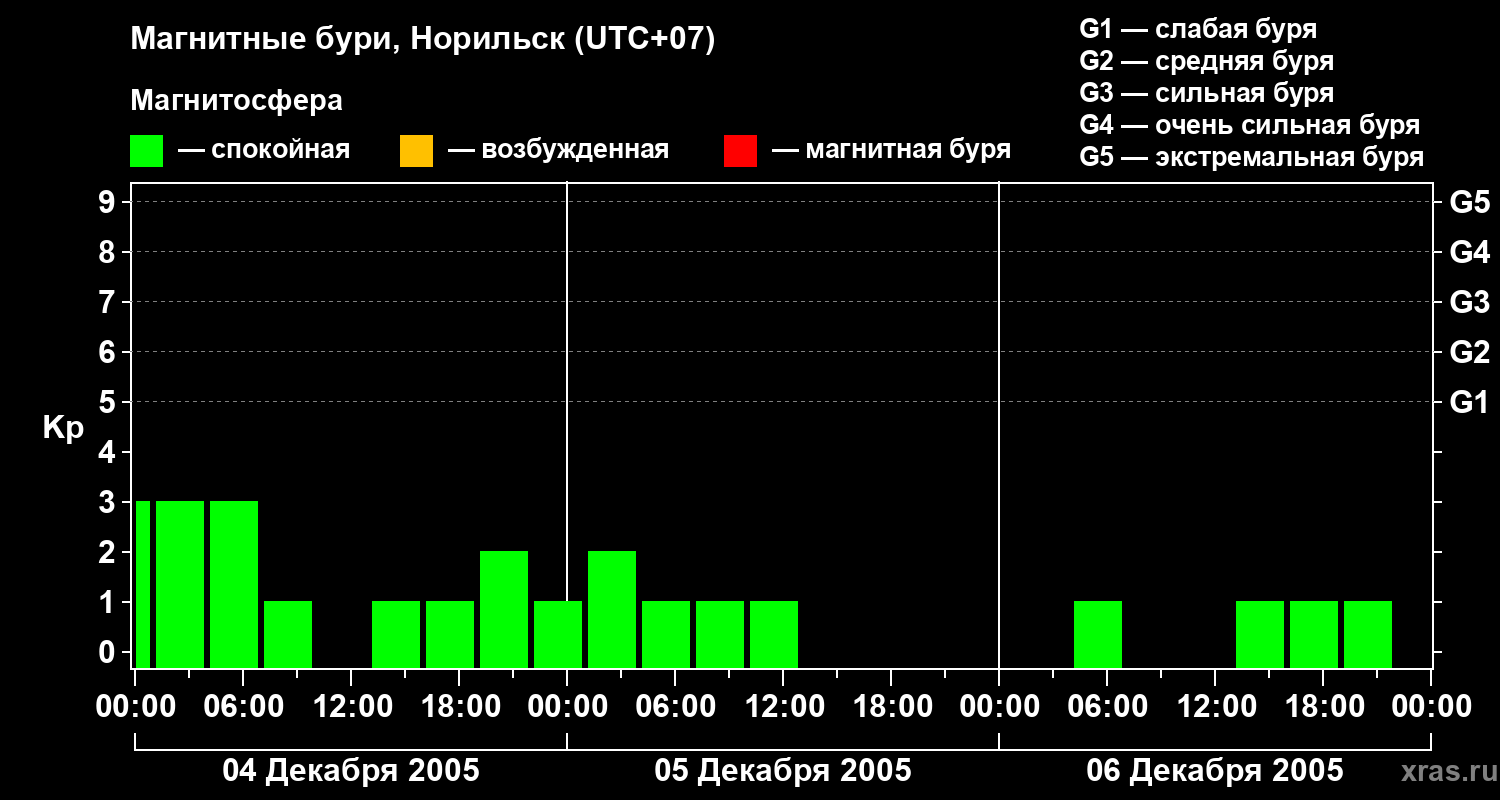This screenshot has width=1500, height=800.
Task: Click the Kp 3 bar around 06:00 on 04 December
Action: [234, 584]
